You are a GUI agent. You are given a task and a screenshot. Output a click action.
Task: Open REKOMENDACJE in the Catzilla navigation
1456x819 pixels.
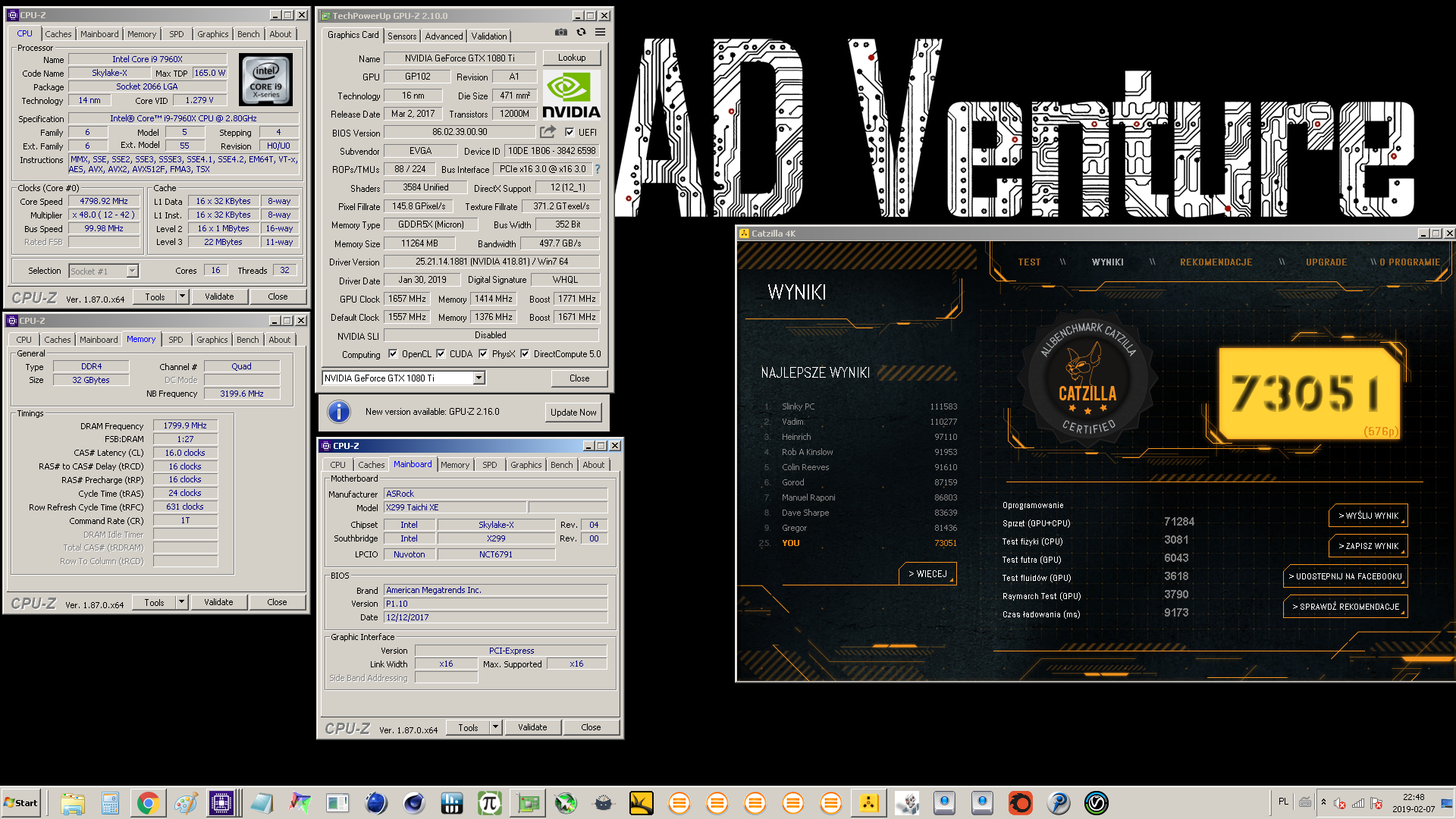point(1216,262)
